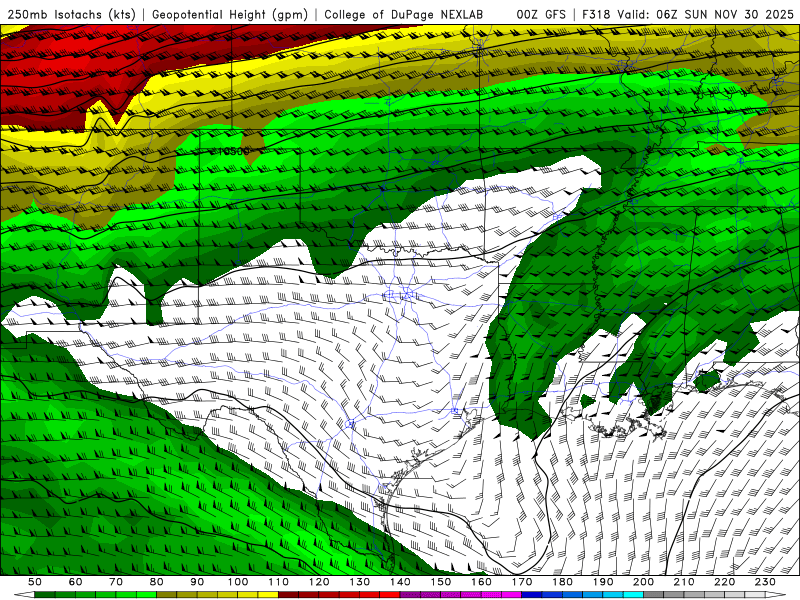Click the legend value '220'
The width and height of the screenshot is (800, 600).
tap(725, 582)
